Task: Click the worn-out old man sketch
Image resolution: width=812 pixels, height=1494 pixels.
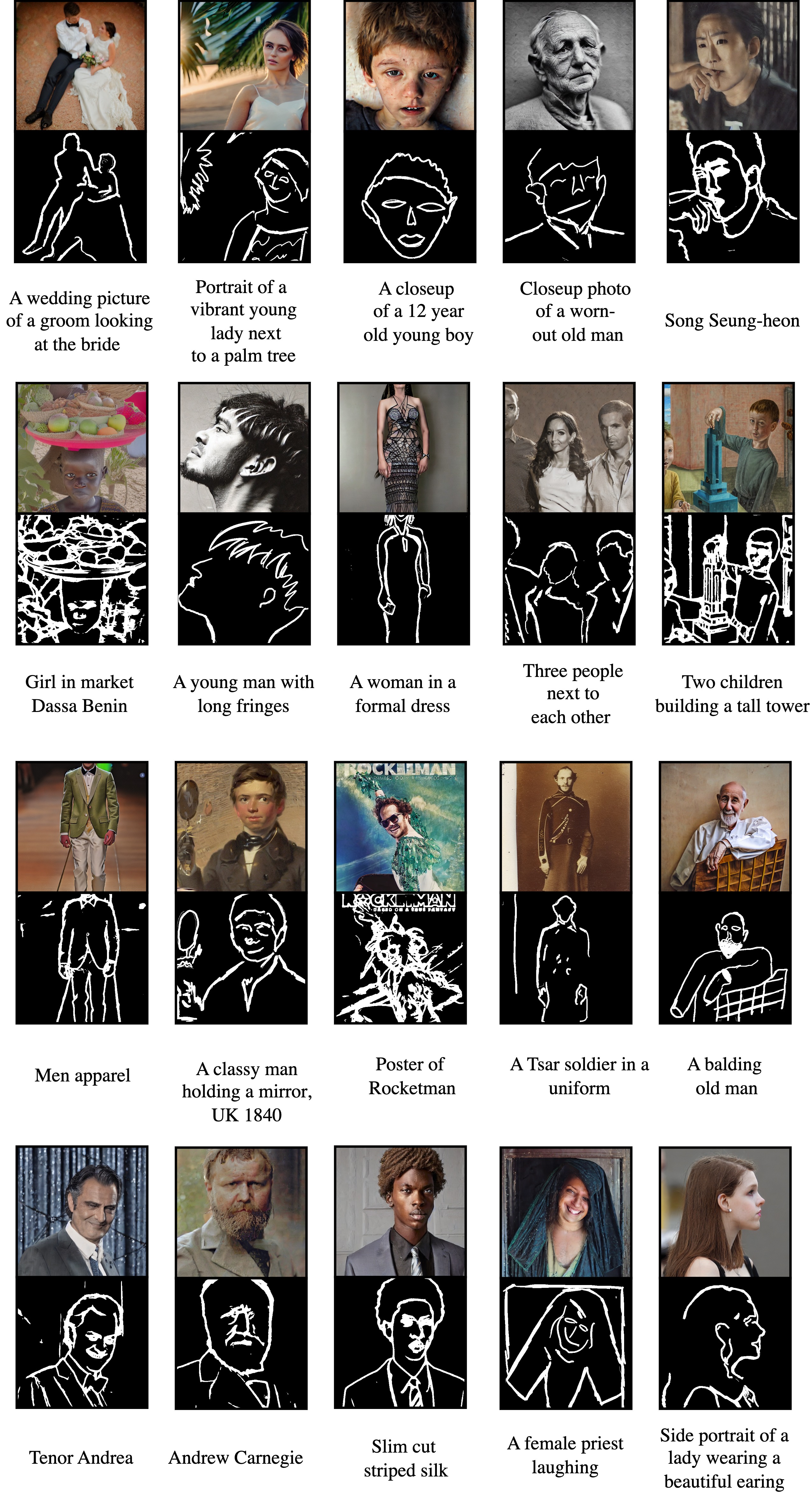Action: (569, 197)
